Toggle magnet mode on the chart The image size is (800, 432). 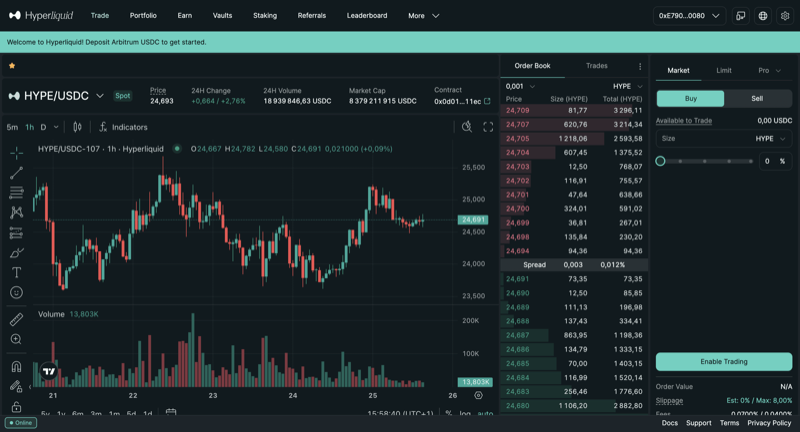point(16,367)
